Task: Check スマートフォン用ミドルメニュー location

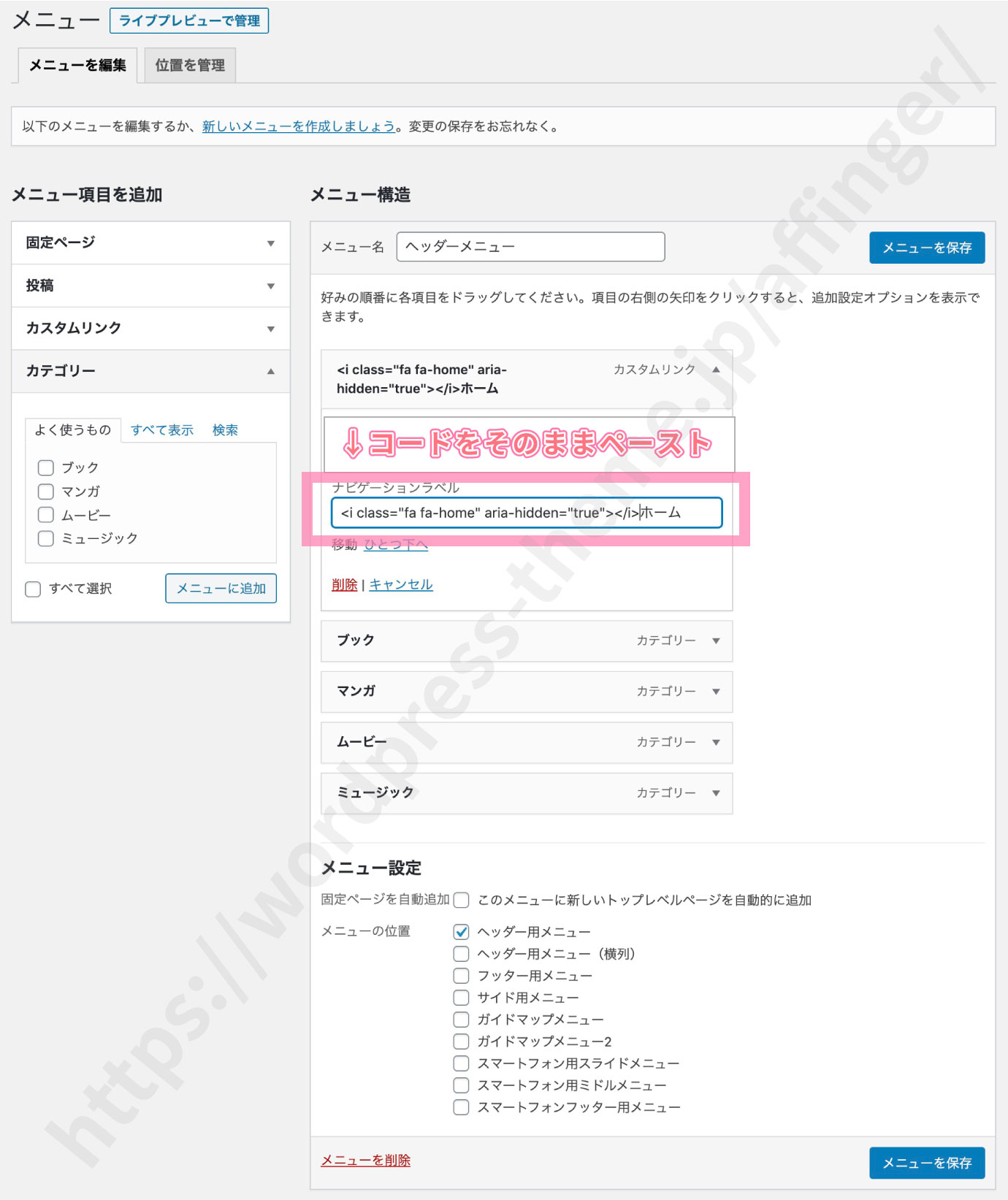Action: 461,1085
